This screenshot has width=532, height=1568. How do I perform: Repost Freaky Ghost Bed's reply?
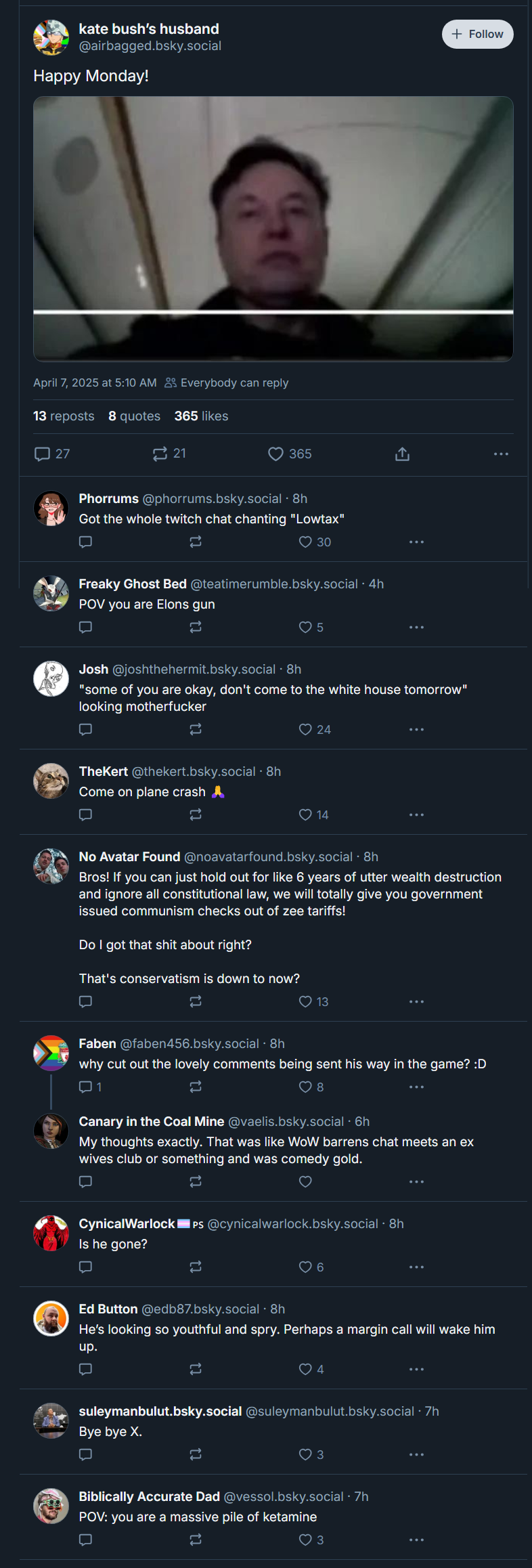[196, 627]
